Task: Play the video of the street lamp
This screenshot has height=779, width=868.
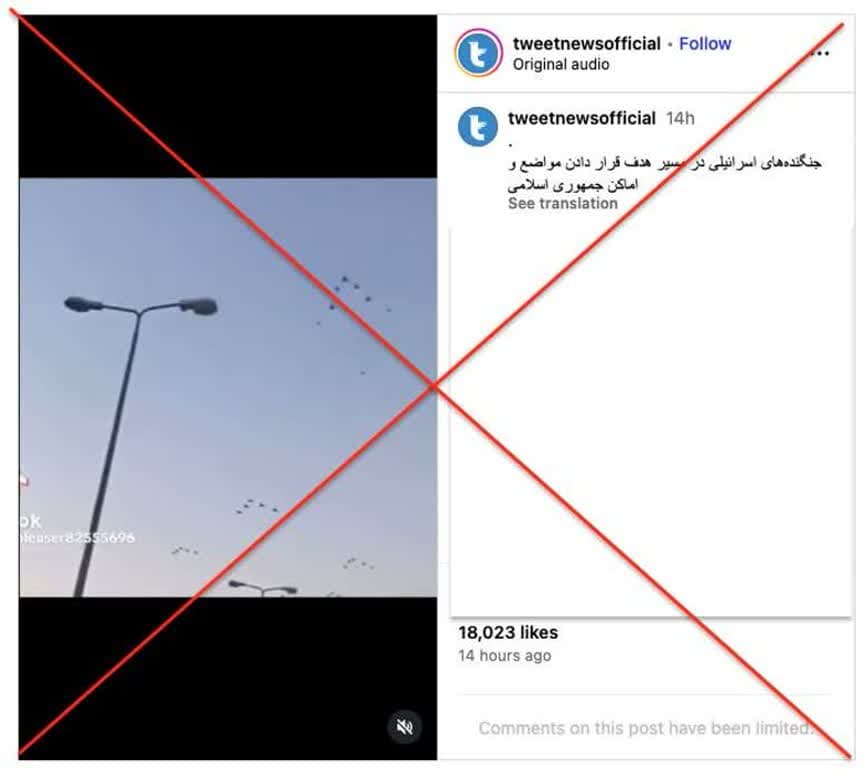Action: click(228, 387)
